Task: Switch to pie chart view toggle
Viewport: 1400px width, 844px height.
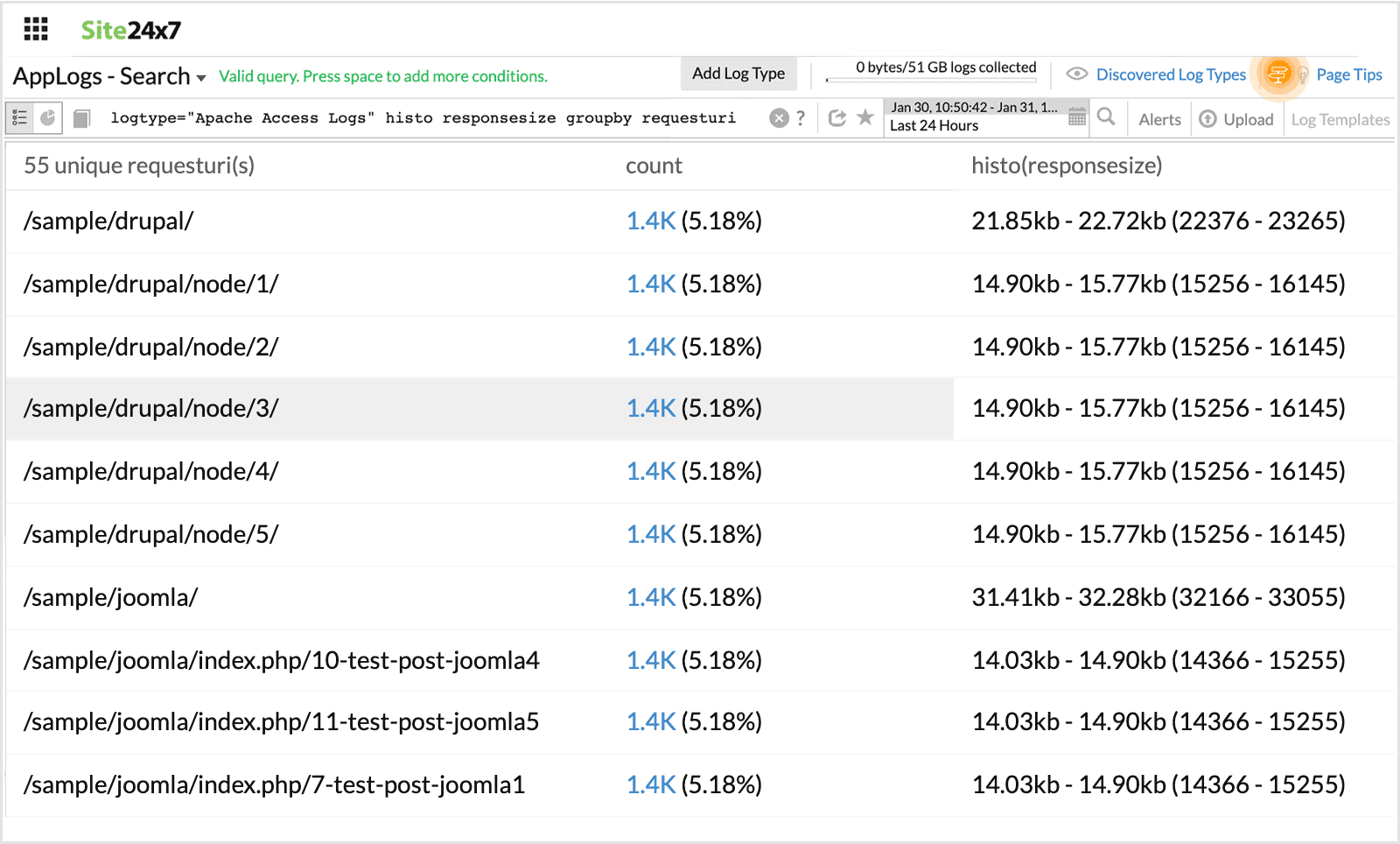Action: (x=48, y=118)
